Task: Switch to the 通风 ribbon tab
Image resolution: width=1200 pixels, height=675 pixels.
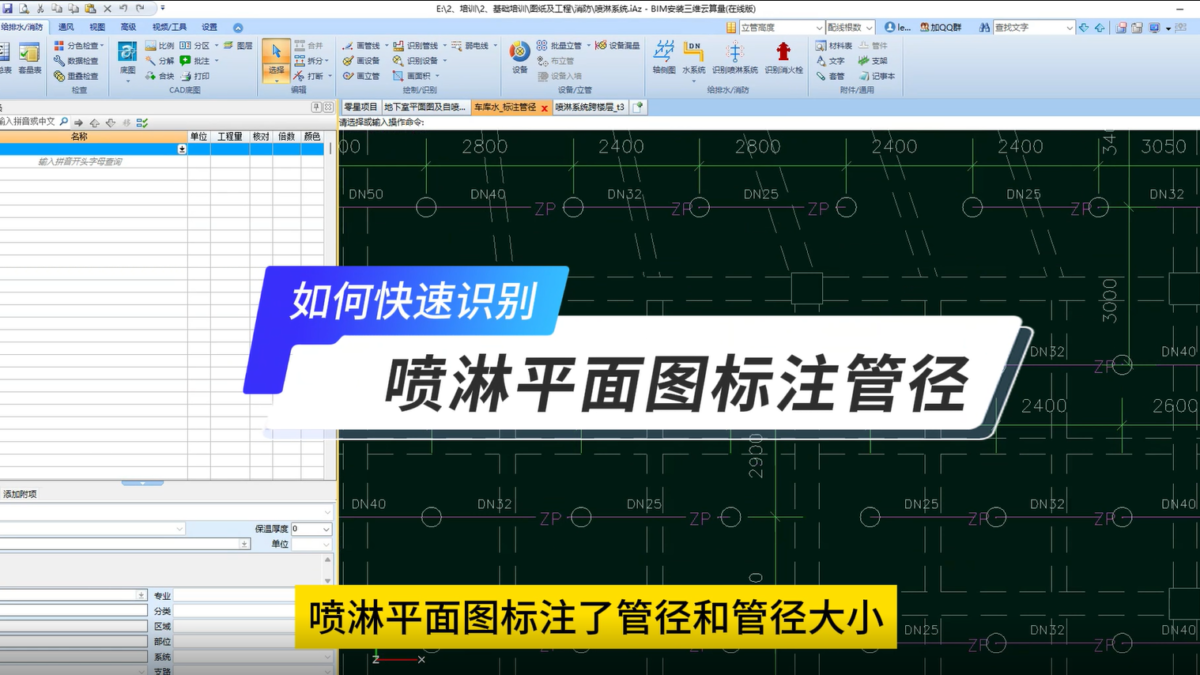Action: [66, 27]
